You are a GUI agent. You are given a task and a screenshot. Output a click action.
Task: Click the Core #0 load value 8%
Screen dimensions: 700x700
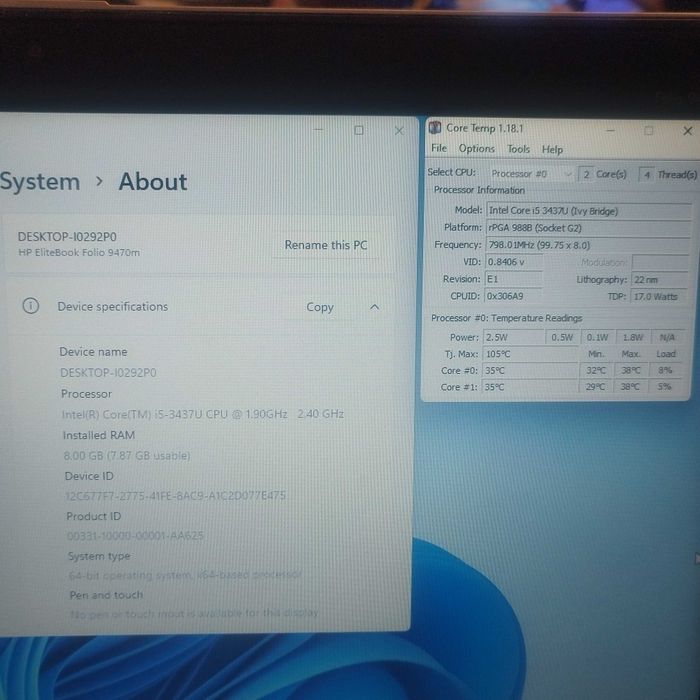click(665, 370)
